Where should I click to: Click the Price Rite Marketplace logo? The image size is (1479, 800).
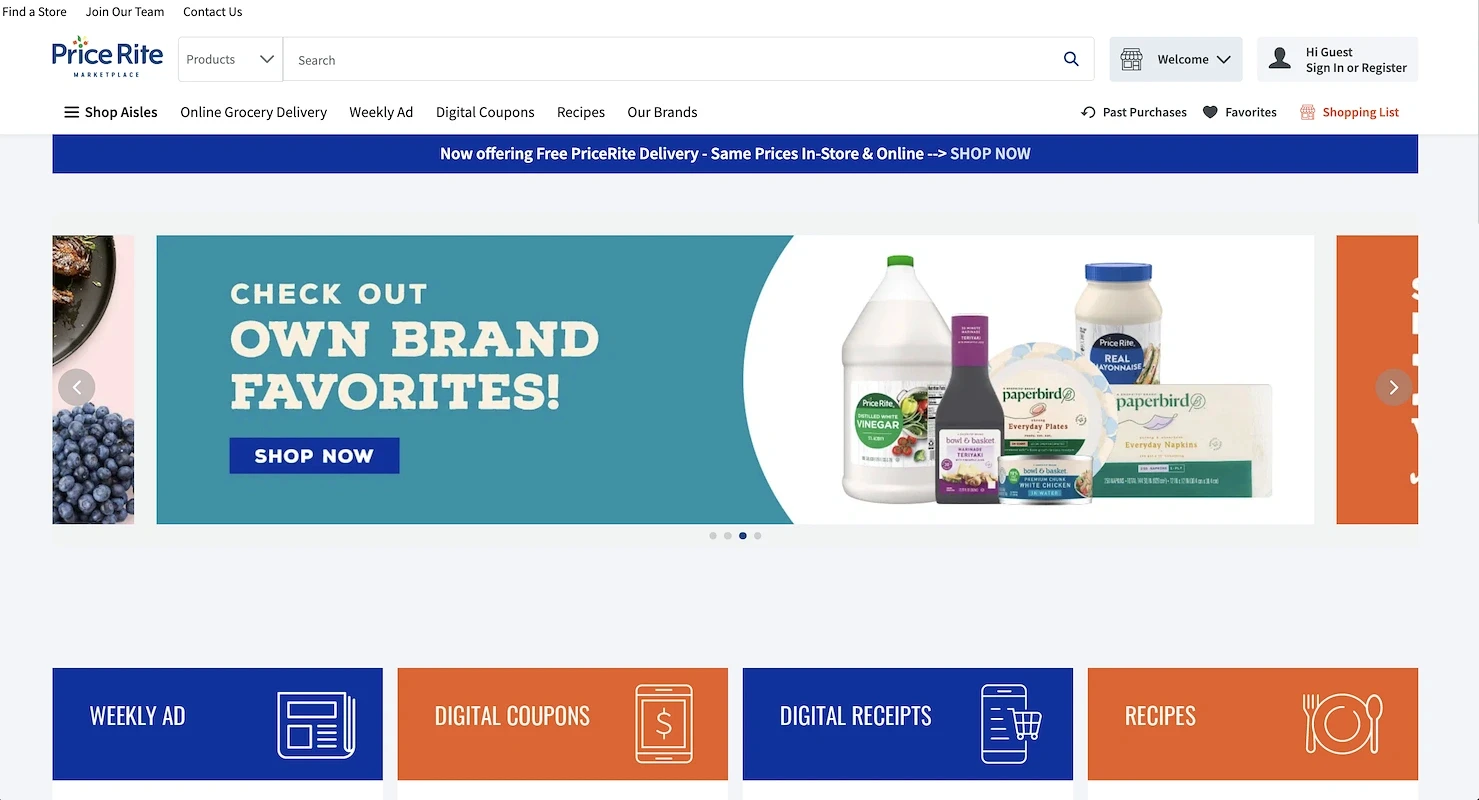point(107,58)
